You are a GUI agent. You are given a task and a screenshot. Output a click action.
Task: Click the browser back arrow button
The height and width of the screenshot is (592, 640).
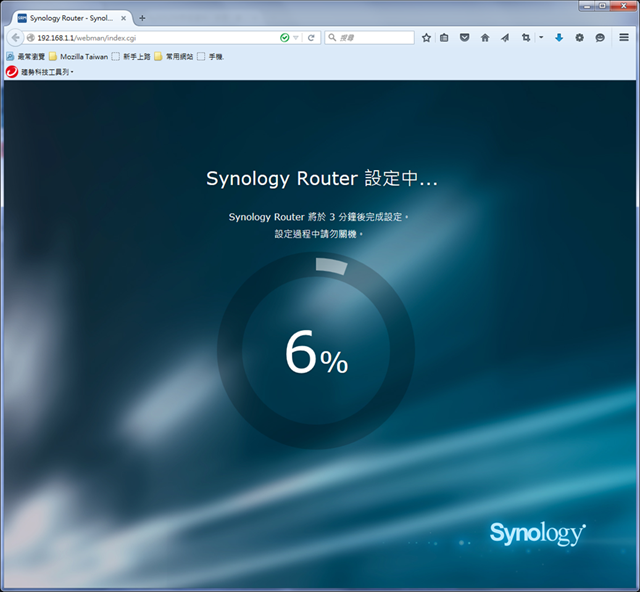[x=16, y=38]
